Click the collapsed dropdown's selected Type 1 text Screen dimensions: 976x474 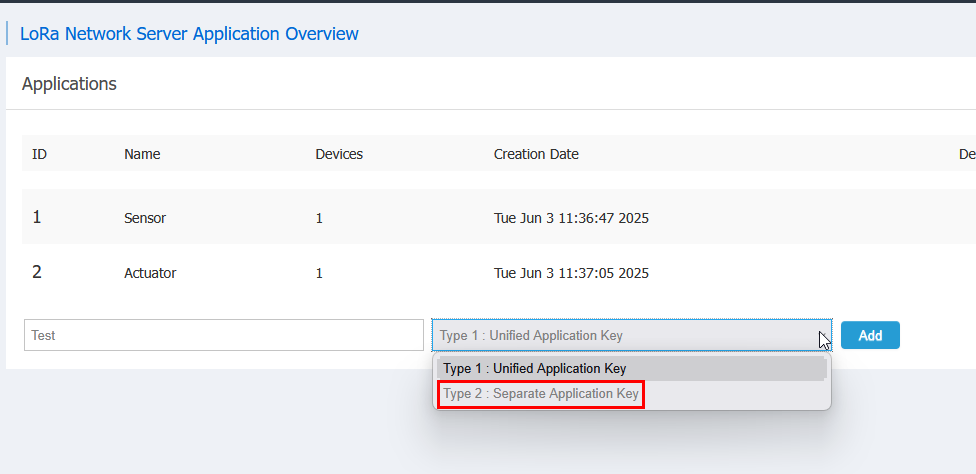pyautogui.click(x=531, y=336)
